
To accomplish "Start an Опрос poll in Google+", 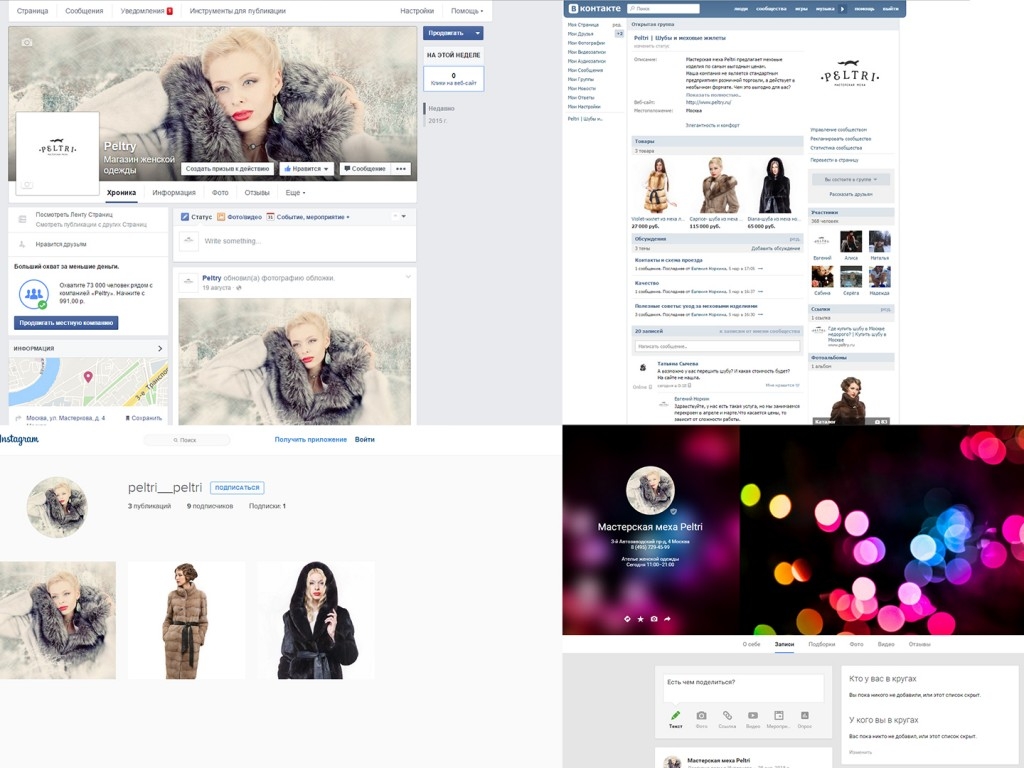I will tap(805, 716).
